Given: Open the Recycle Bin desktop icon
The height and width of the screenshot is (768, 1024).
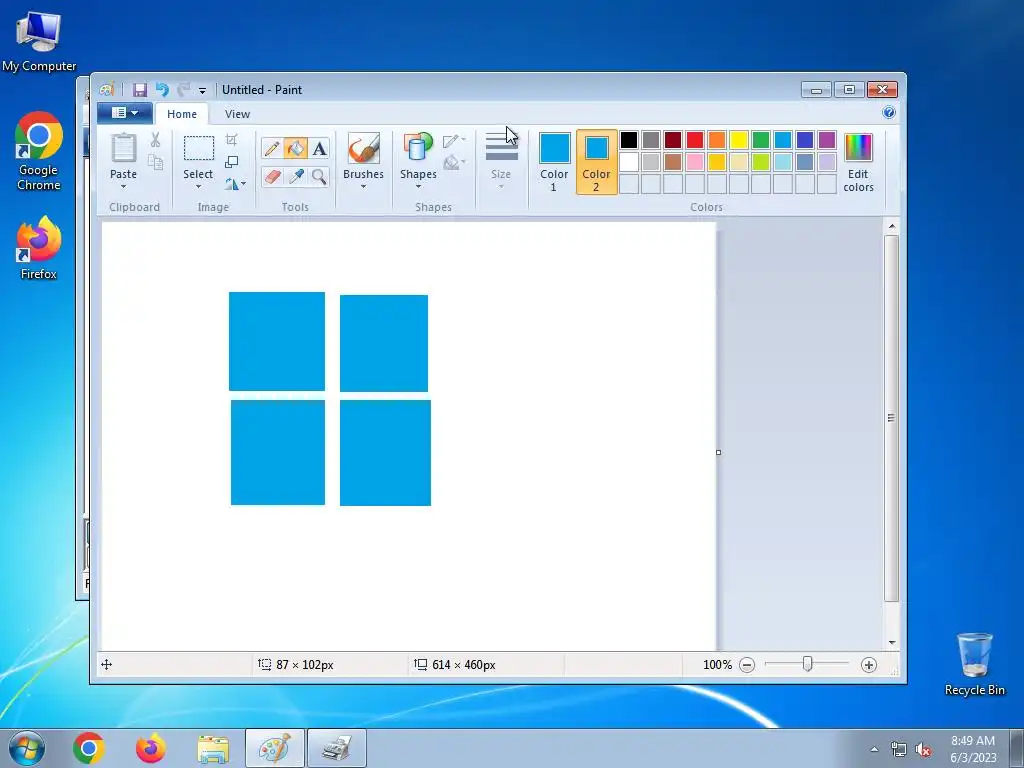Looking at the screenshot, I should 974,664.
